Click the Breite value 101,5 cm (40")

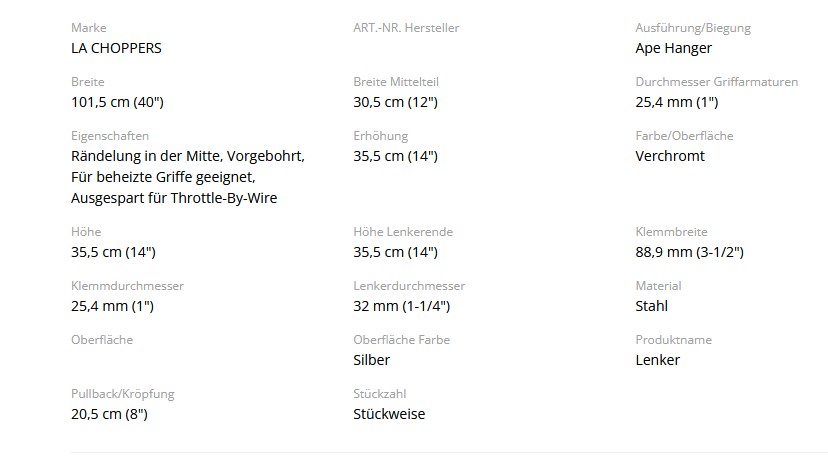[x=117, y=102]
